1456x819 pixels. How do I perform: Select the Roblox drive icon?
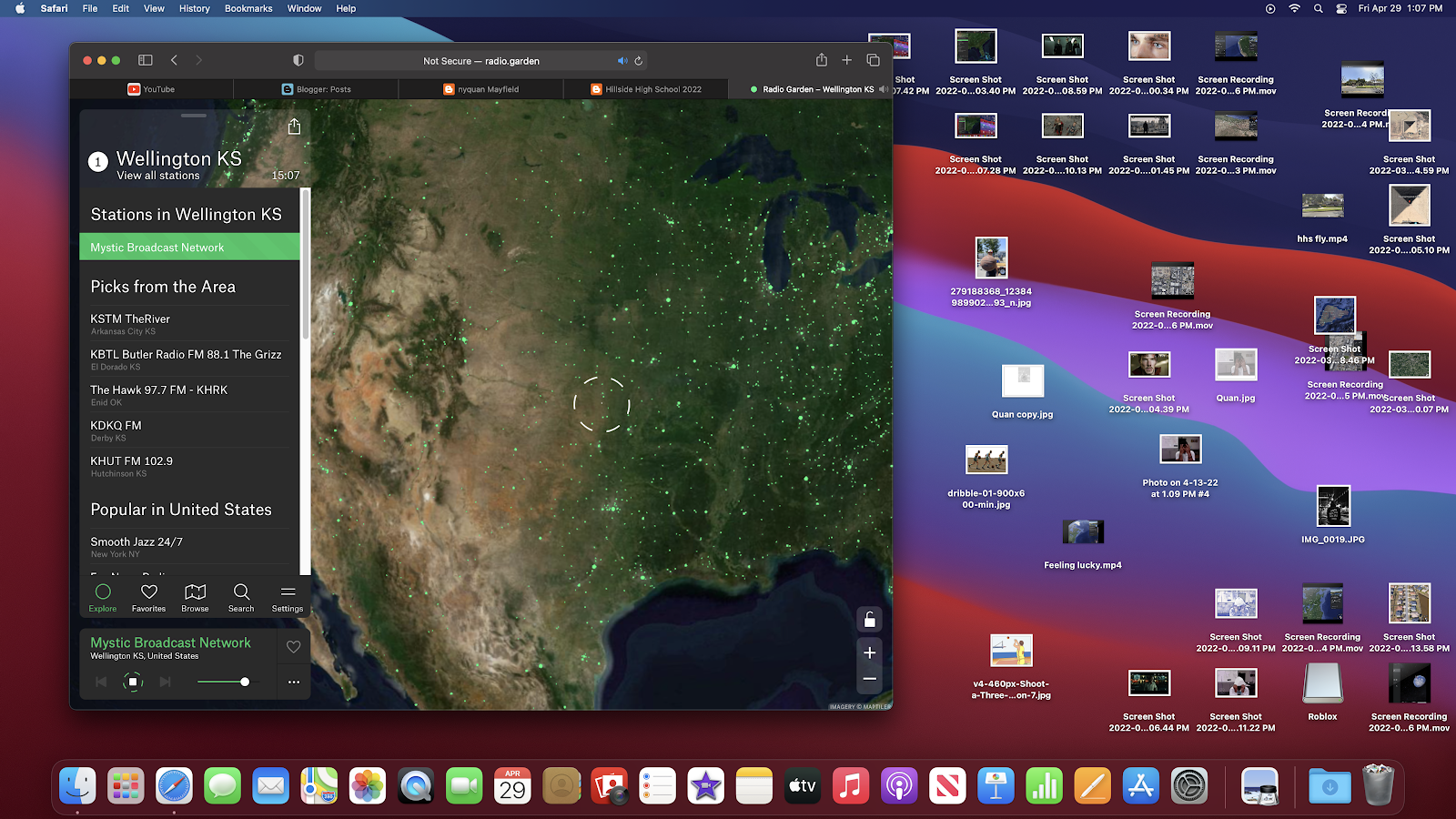click(1322, 692)
